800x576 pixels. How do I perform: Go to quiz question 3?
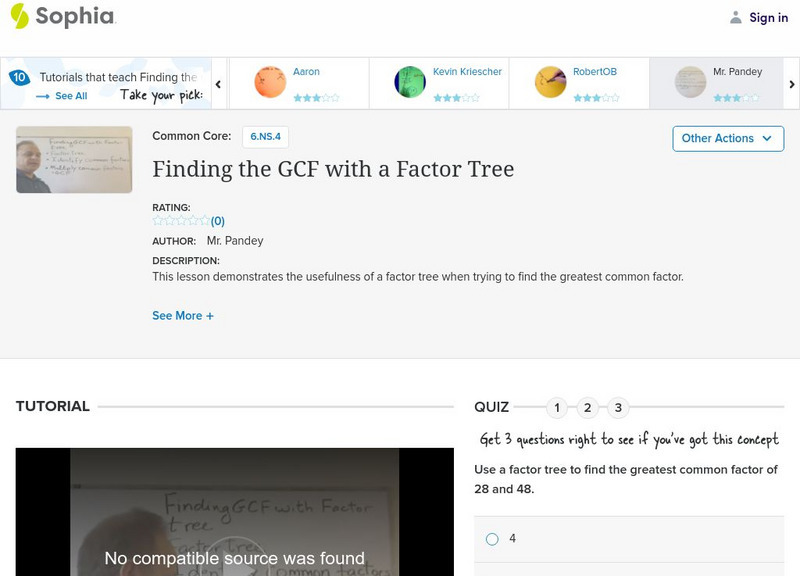pos(618,408)
